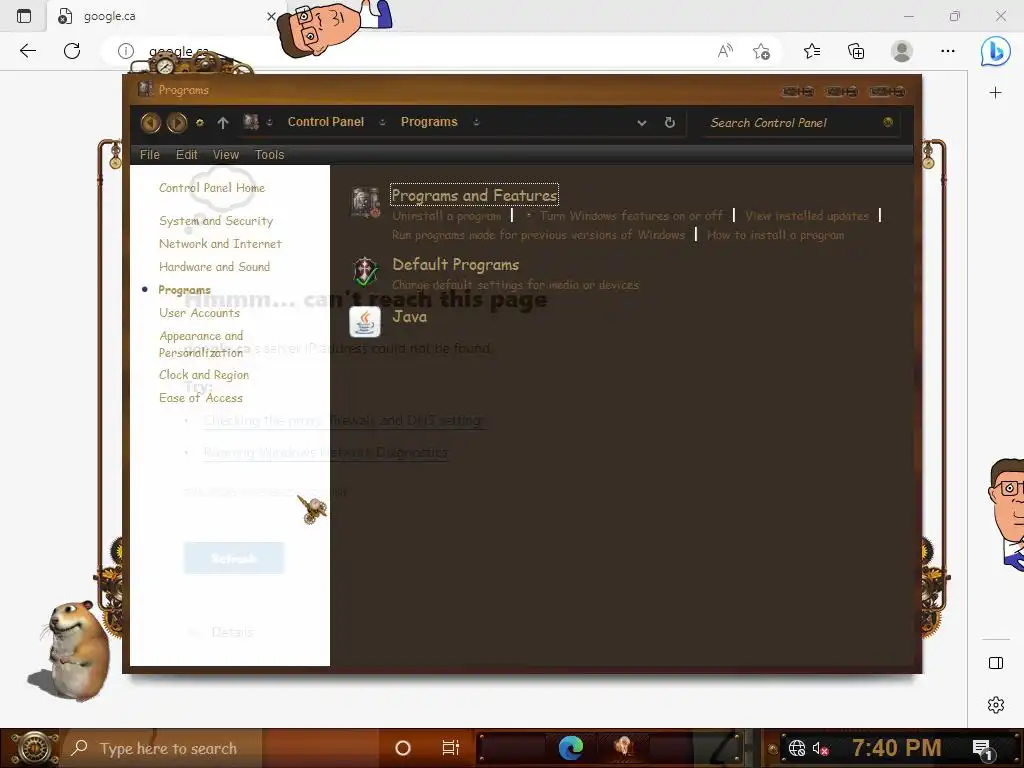Expand the address bar history dropdown
Image resolution: width=1024 pixels, height=768 pixels.
[641, 123]
